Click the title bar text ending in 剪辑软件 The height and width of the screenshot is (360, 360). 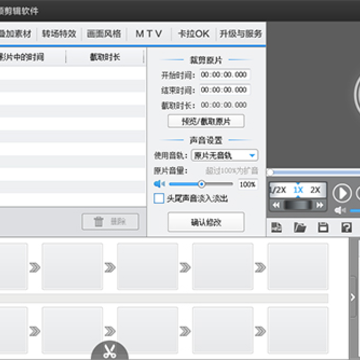pyautogui.click(x=19, y=11)
